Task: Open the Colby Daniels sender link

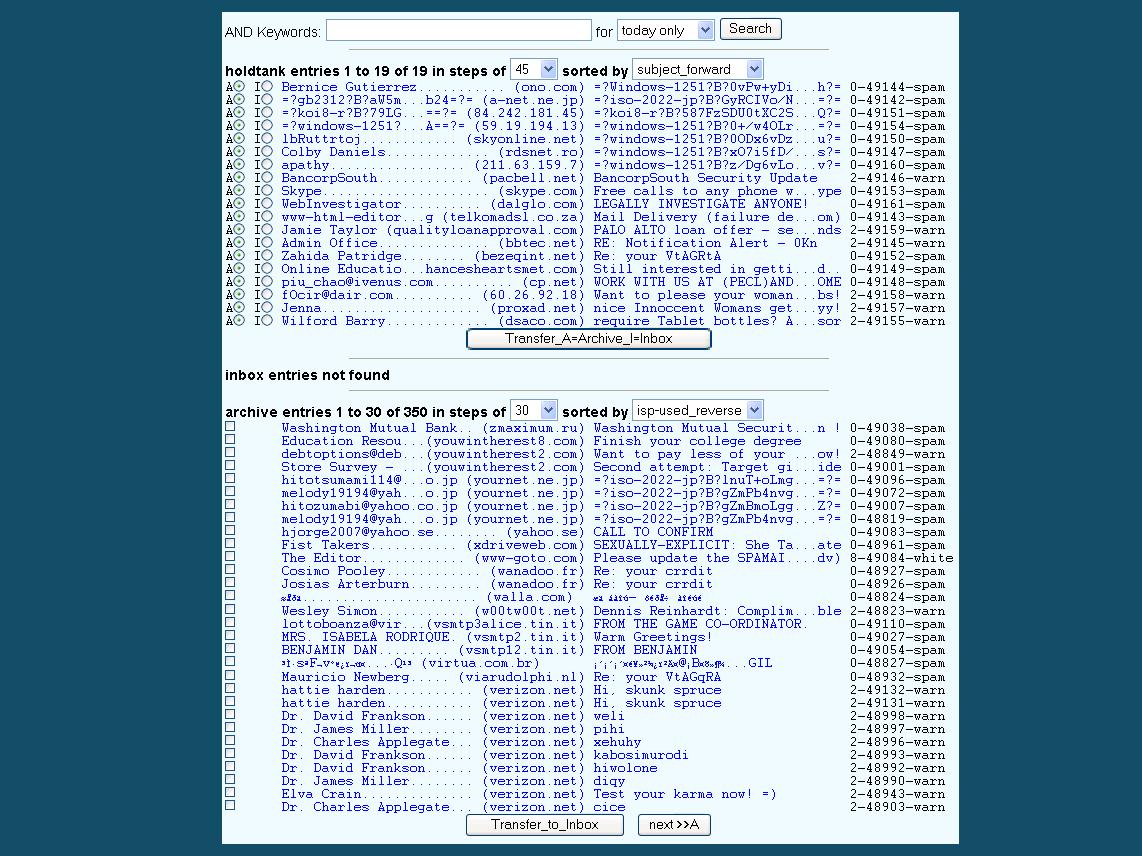Action: 433,152
